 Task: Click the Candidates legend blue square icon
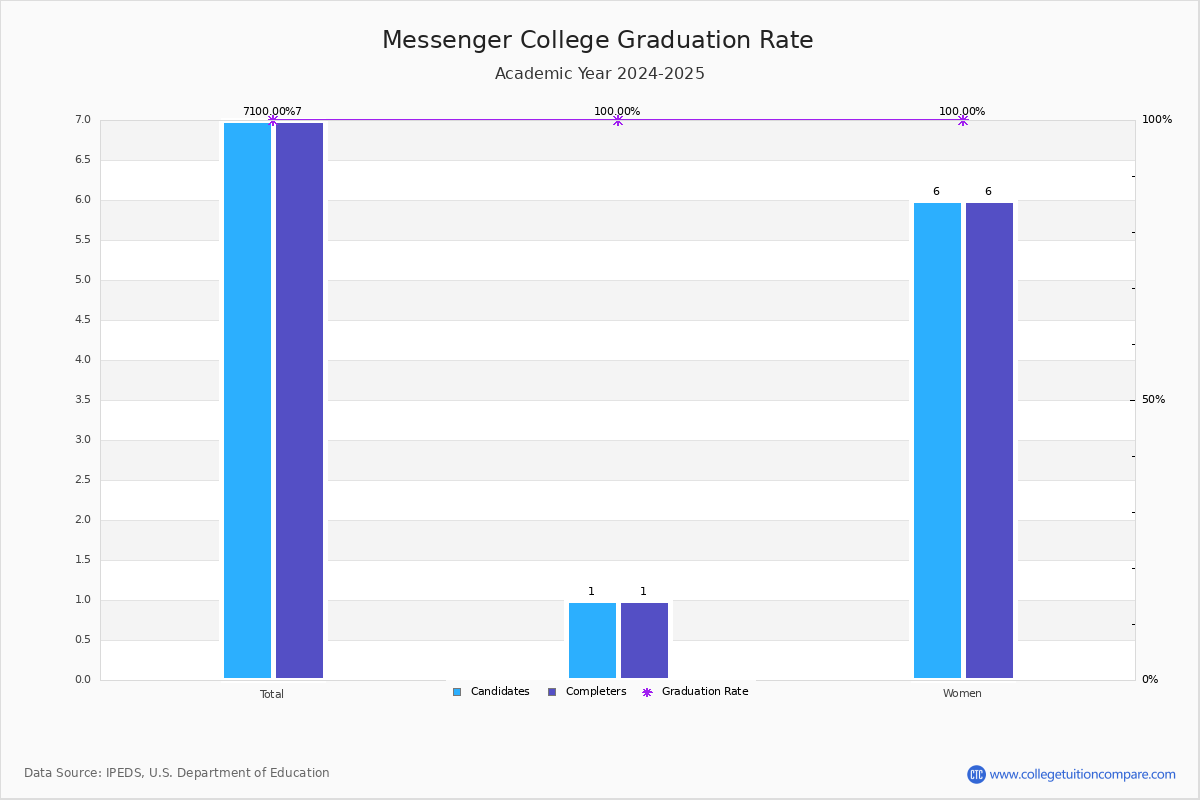pyautogui.click(x=457, y=692)
